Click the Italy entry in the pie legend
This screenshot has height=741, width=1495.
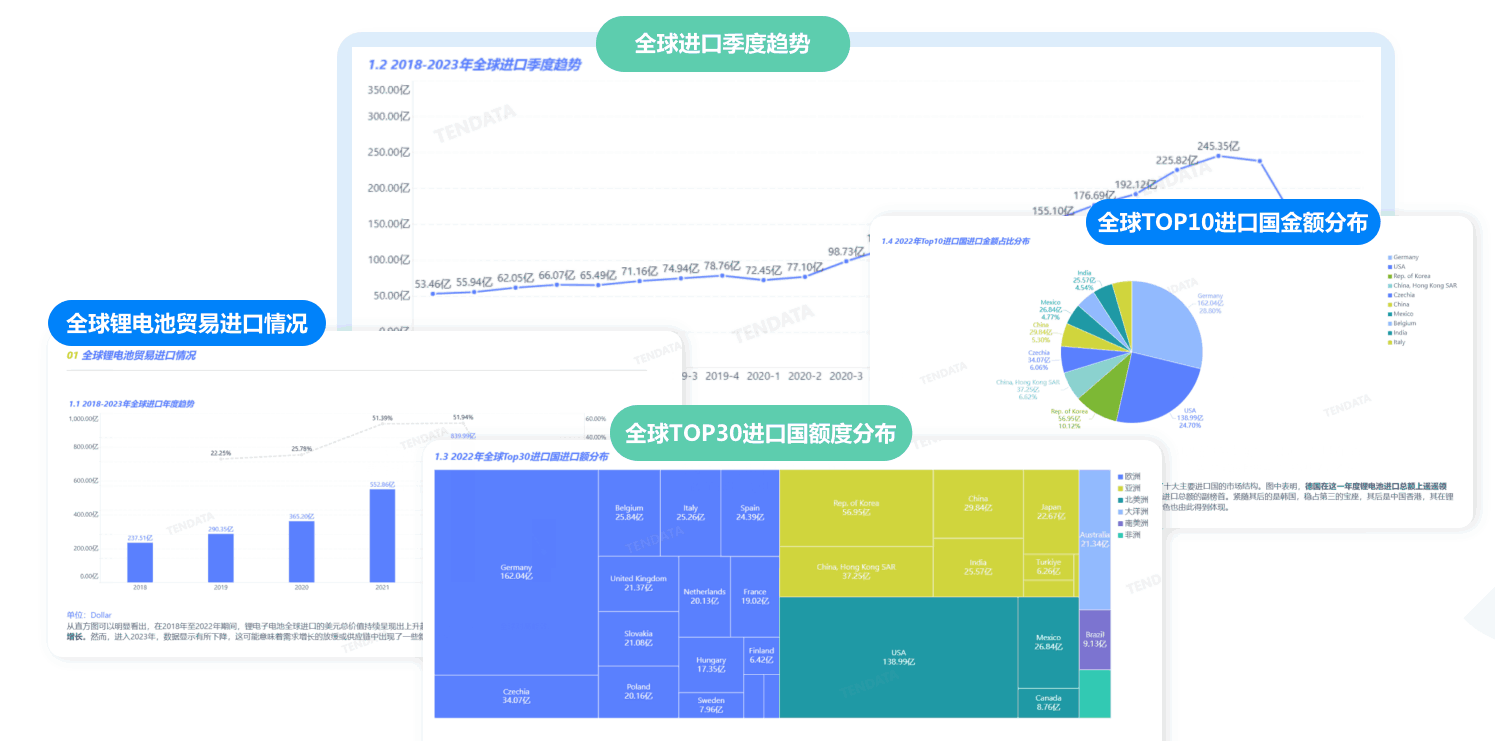point(1389,342)
